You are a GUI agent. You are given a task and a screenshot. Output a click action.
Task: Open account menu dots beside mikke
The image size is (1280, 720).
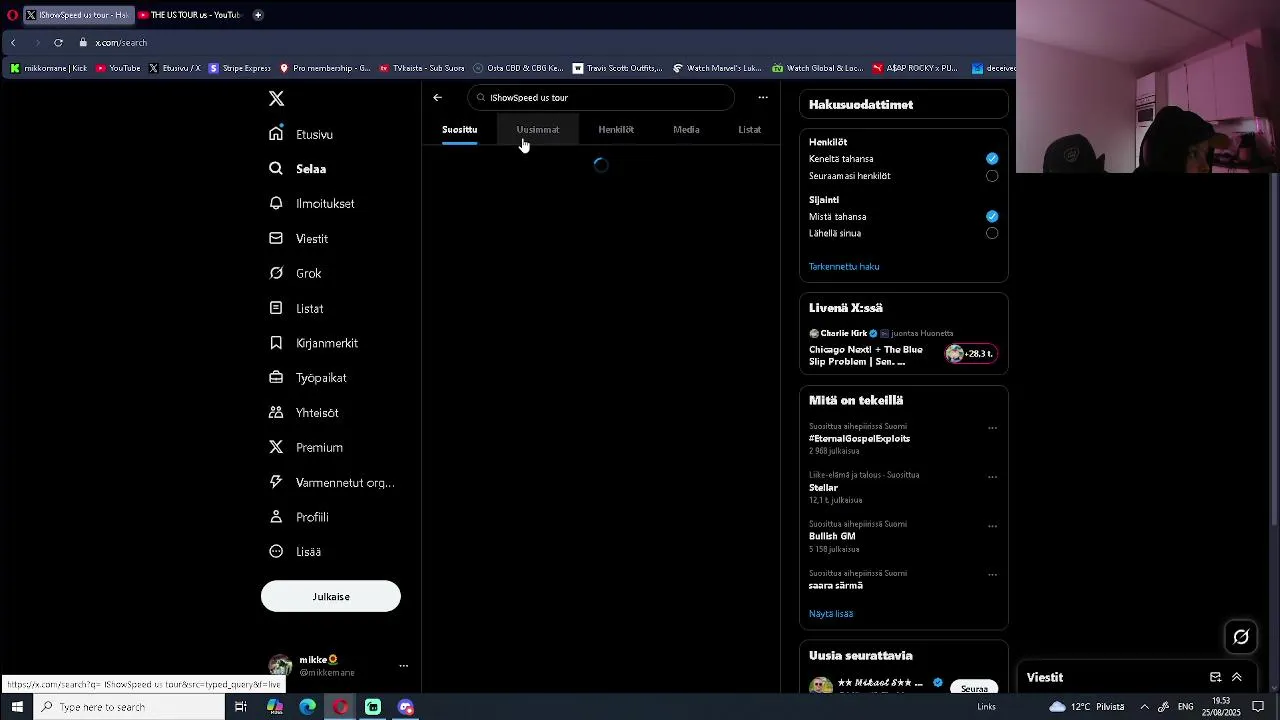coord(403,666)
